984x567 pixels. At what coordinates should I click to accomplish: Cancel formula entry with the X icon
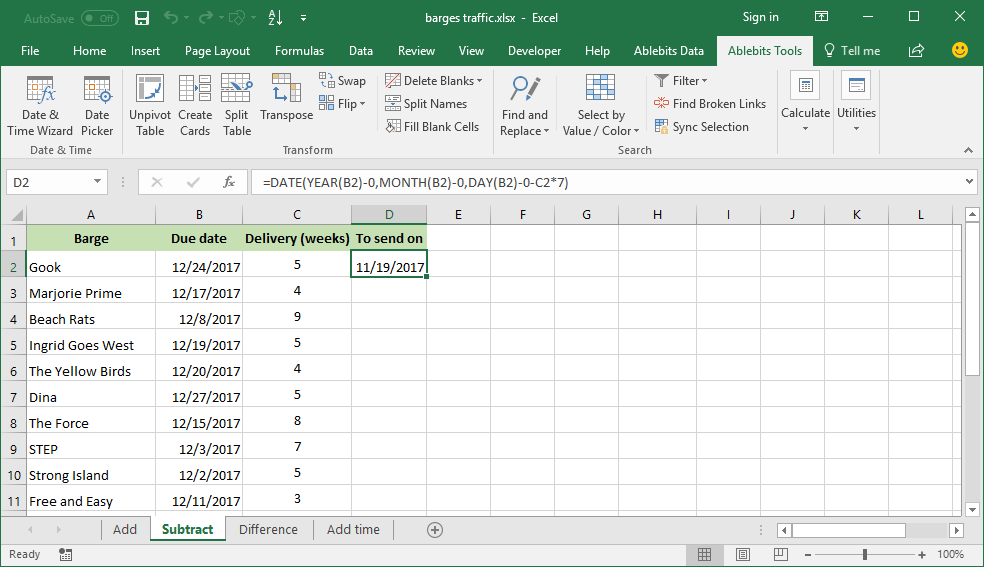[x=157, y=182]
